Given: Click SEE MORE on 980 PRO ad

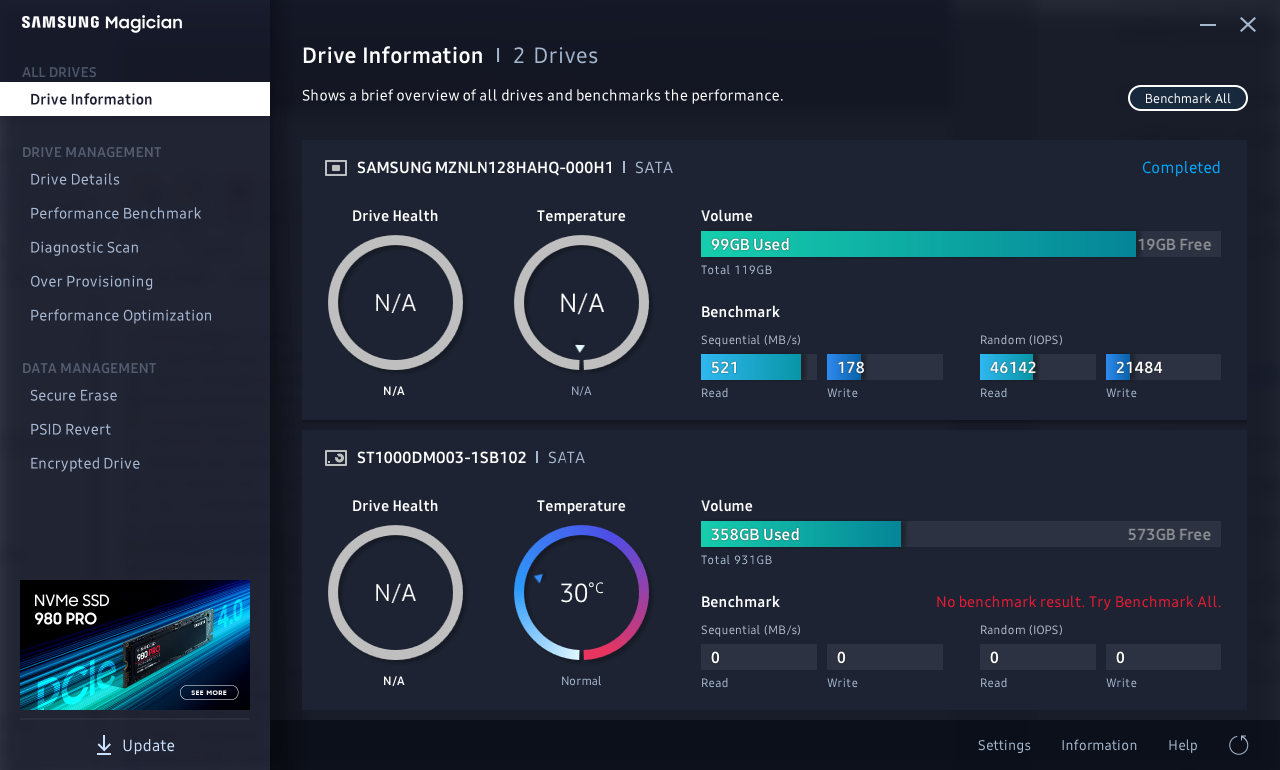Looking at the screenshot, I should coord(209,692).
